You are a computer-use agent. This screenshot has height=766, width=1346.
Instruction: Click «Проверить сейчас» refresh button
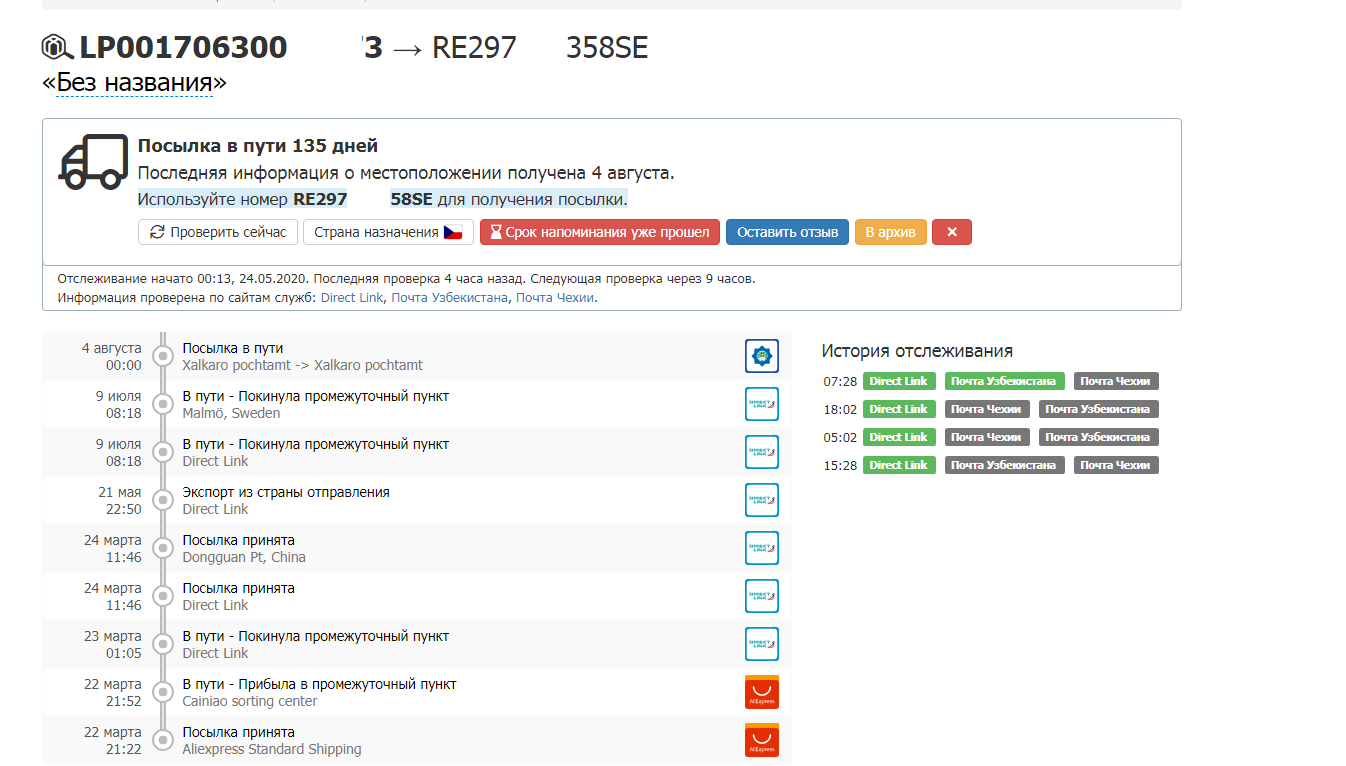coord(218,232)
